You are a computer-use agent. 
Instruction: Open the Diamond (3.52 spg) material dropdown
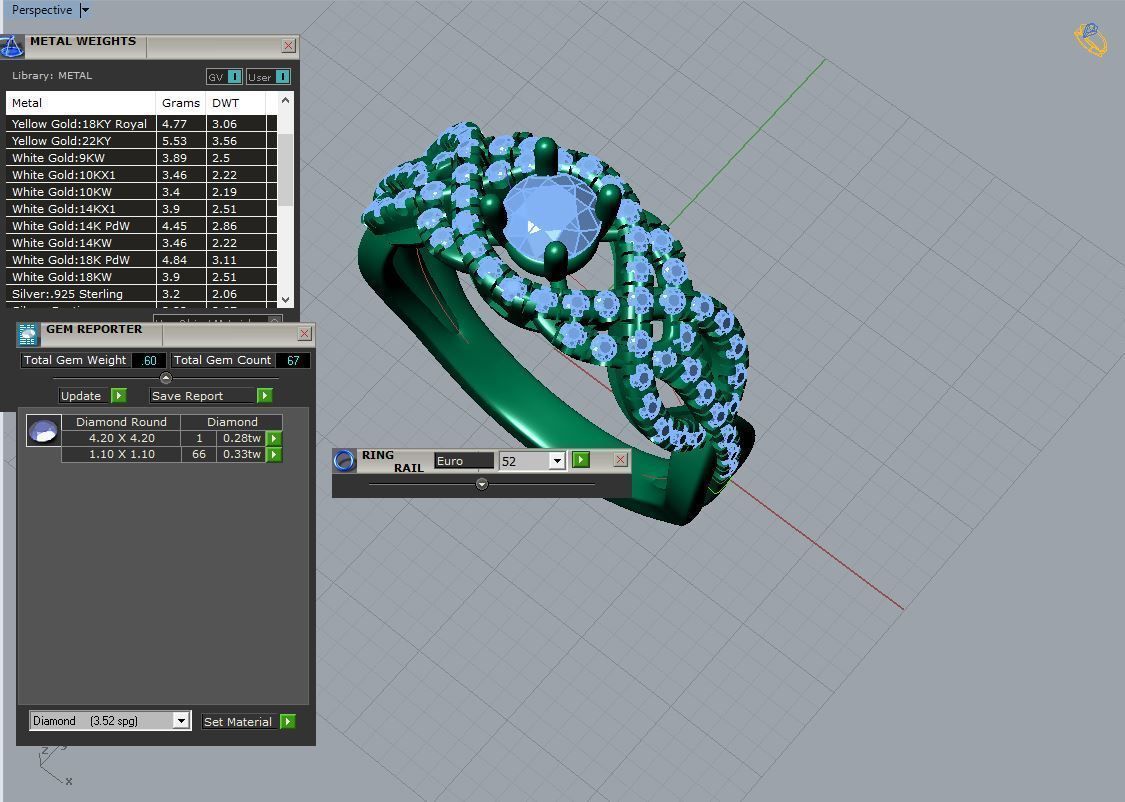click(x=181, y=721)
